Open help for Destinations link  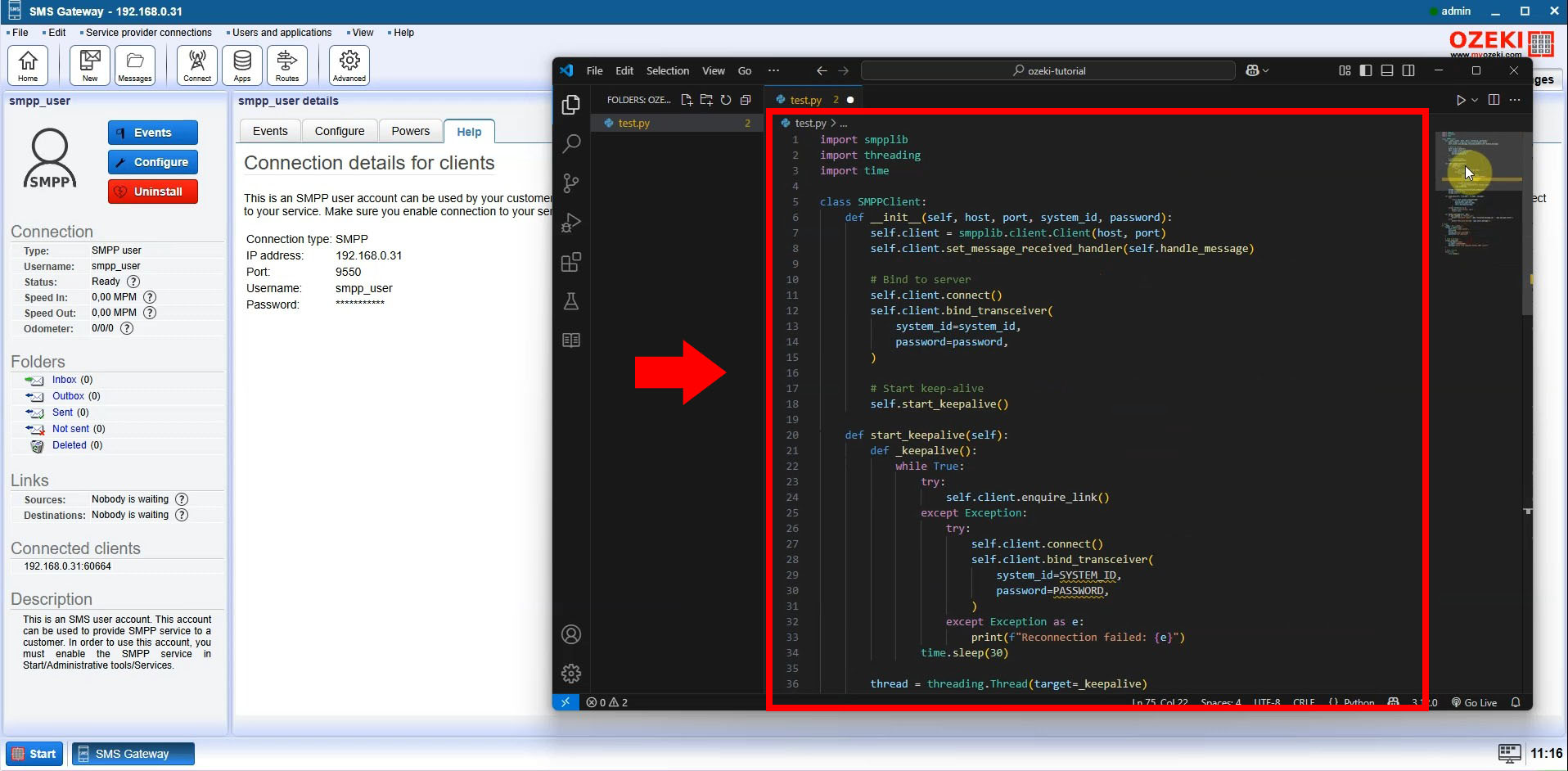182,515
